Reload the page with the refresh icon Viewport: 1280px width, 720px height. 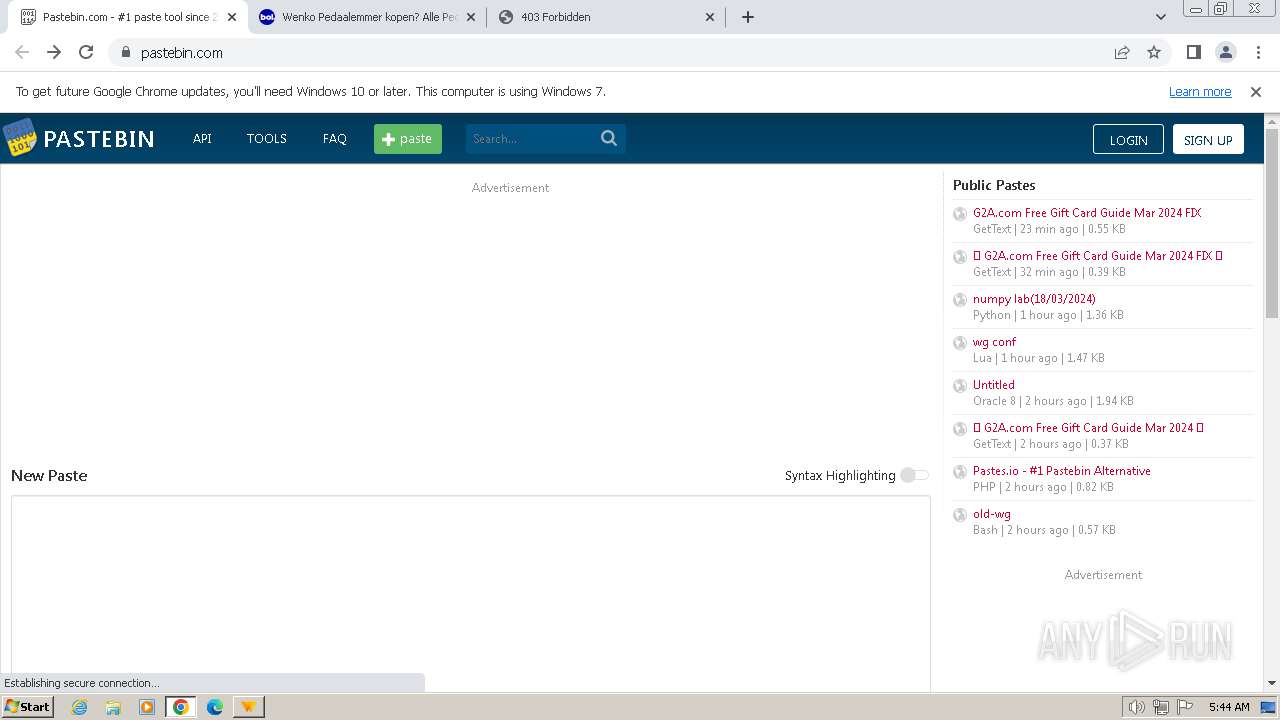coord(86,53)
